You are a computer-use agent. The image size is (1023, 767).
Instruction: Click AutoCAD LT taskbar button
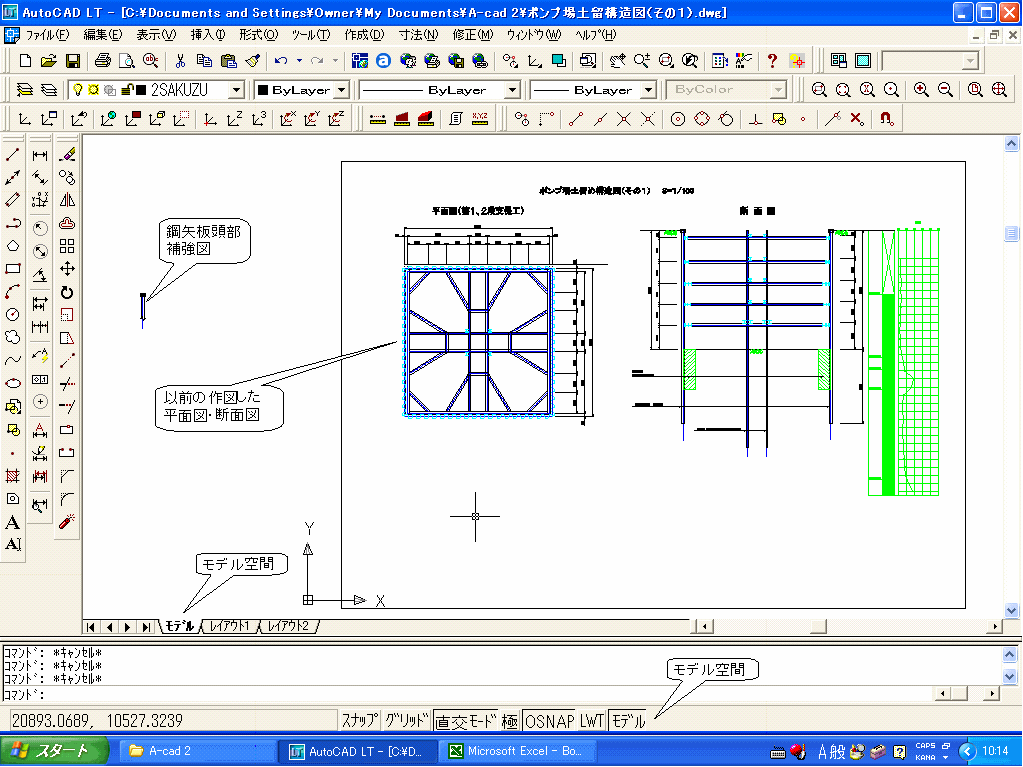(358, 751)
